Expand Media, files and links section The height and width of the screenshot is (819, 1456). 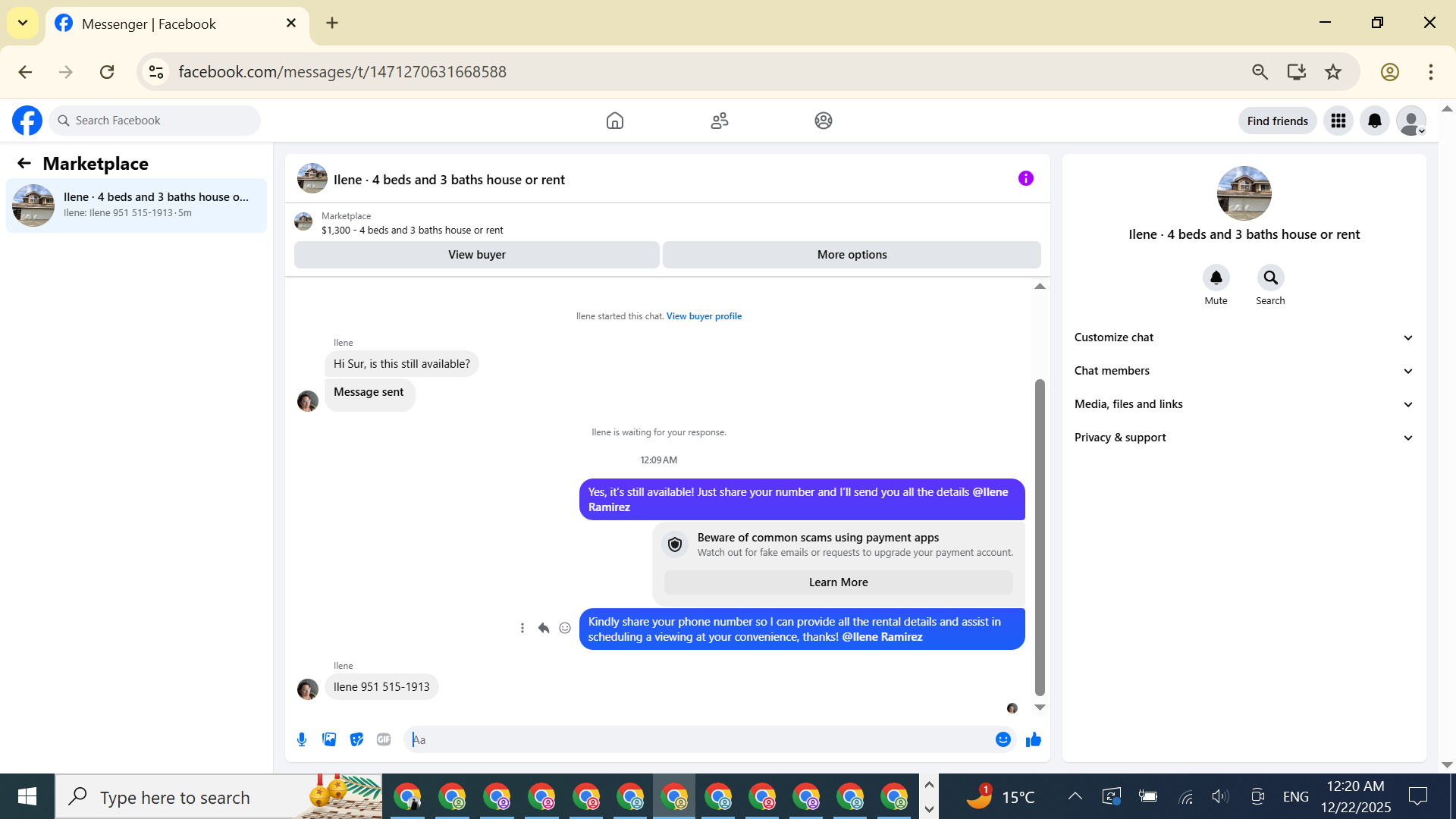tap(1244, 404)
